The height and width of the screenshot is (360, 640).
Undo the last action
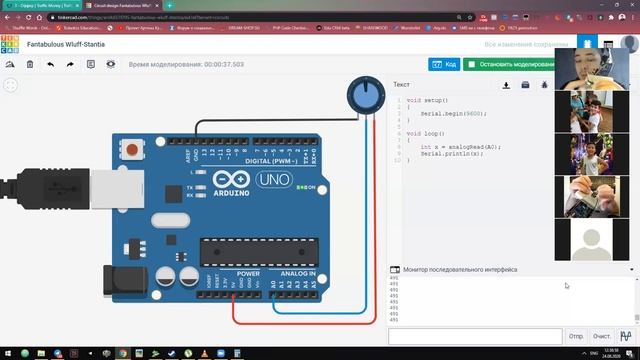click(x=50, y=64)
